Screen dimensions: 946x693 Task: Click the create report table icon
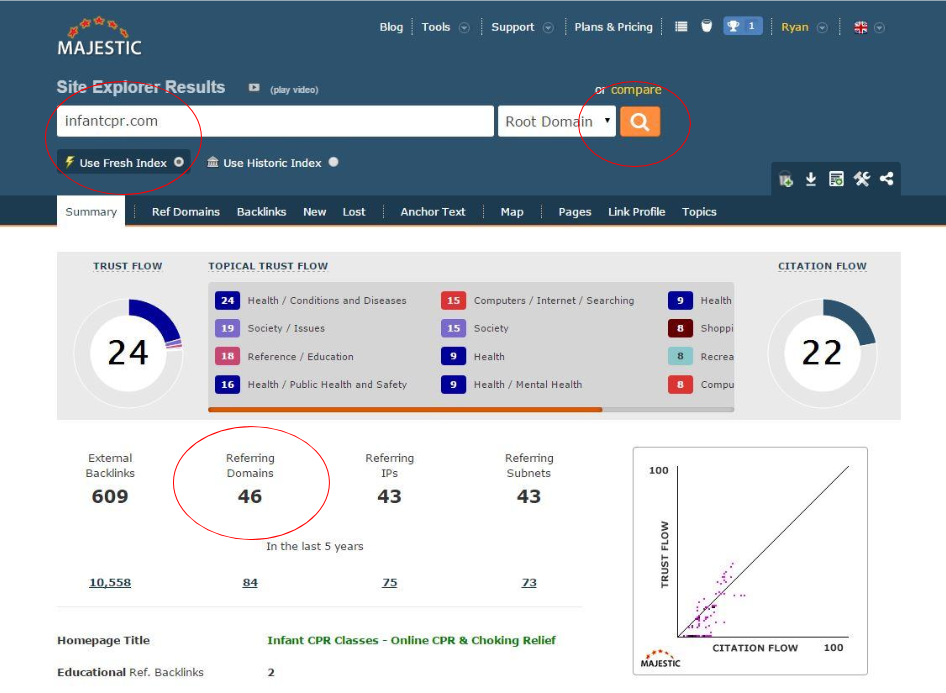tap(836, 179)
